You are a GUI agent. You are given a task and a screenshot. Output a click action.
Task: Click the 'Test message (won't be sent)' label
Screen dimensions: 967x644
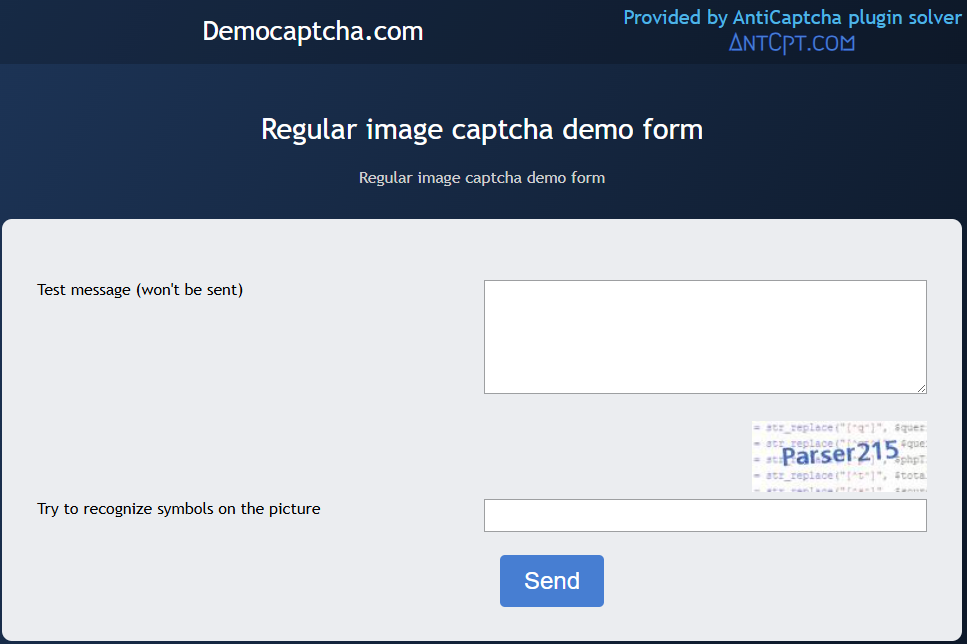(140, 290)
